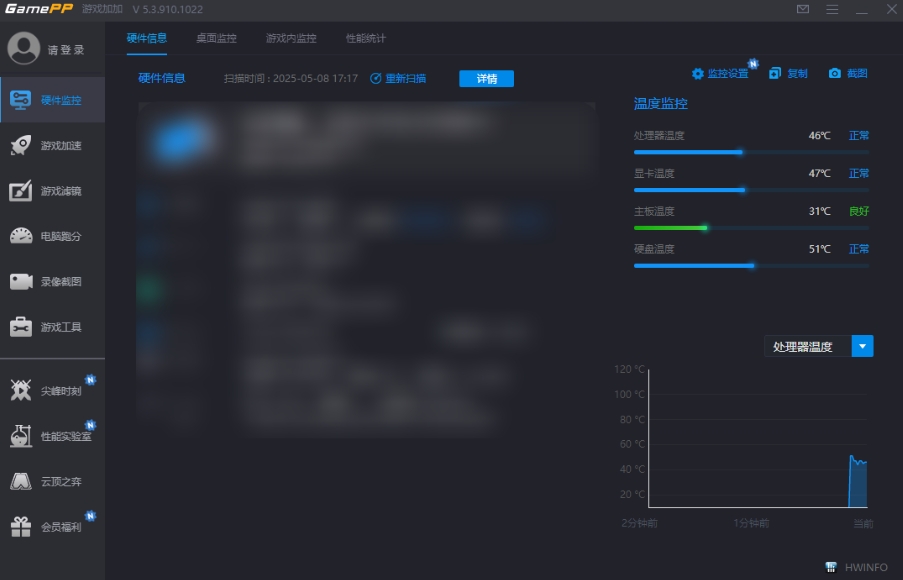Open 性能实验室 flask item
The width and height of the screenshot is (903, 580).
[52, 436]
